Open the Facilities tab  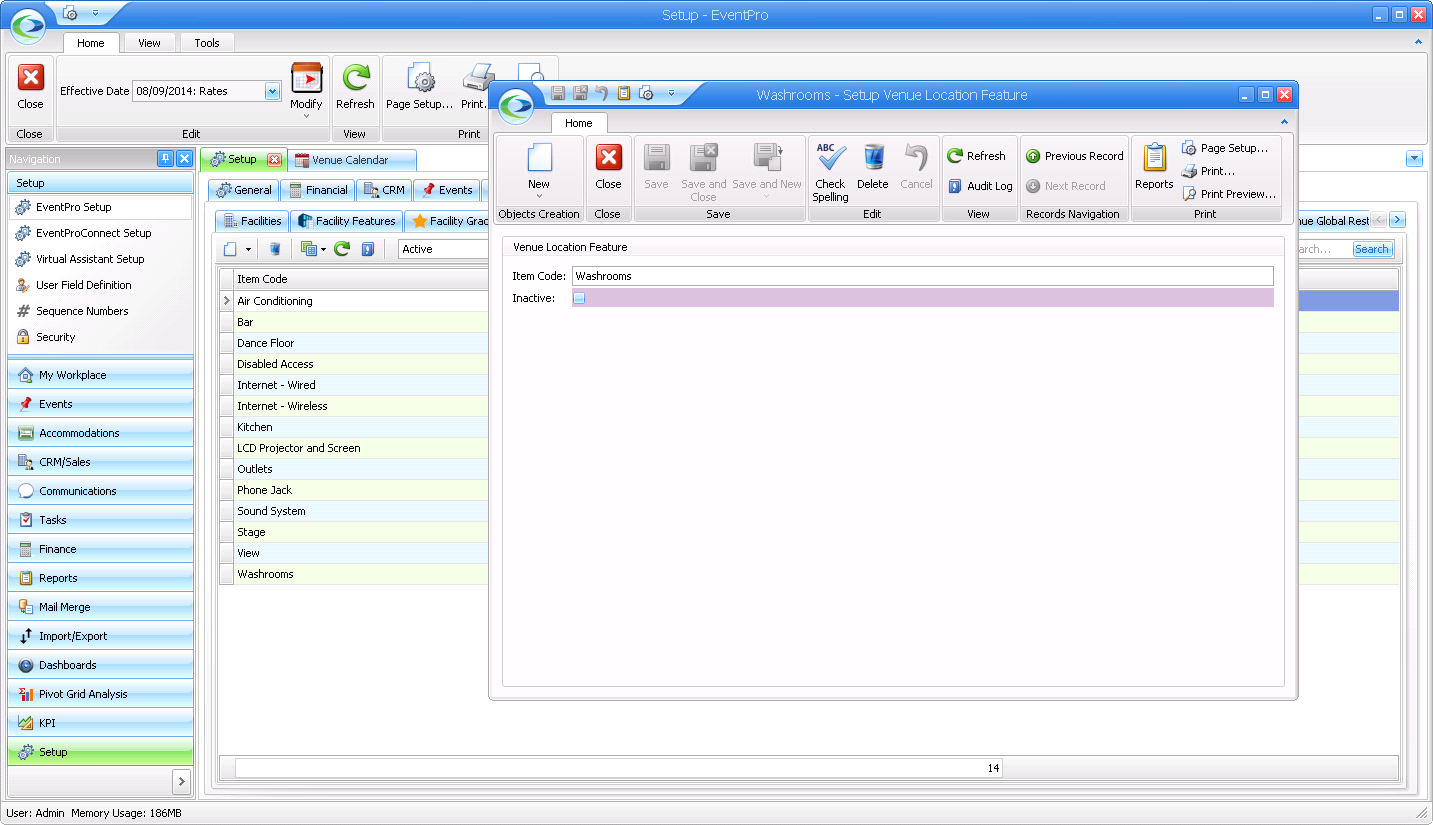point(251,221)
